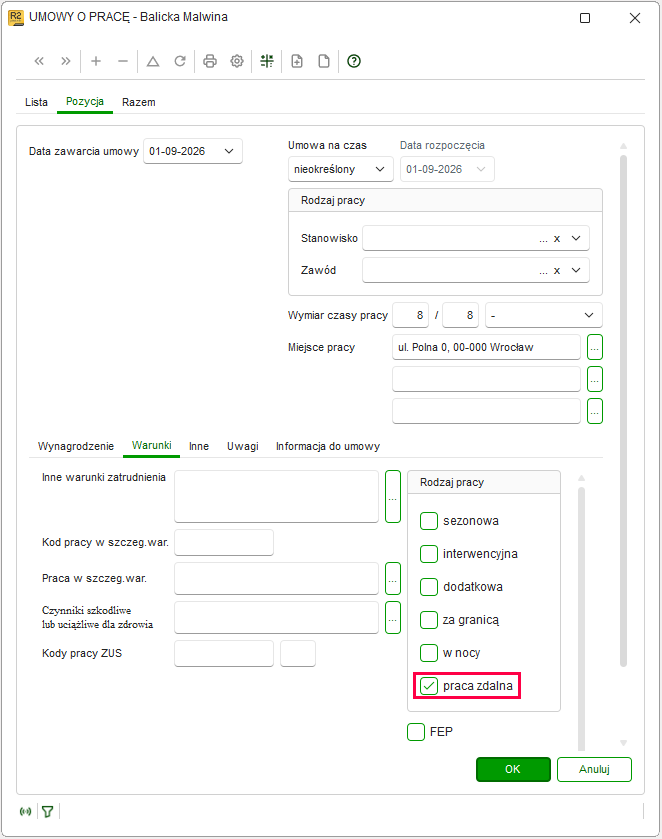Open the ellipsis button for Praca w szczeg.war.

(x=393, y=578)
